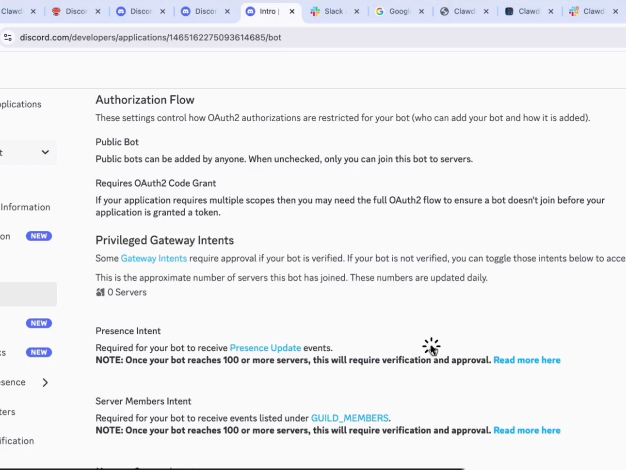The image size is (626, 470).
Task: Select App Verification in the sidebar
Action: click(x=17, y=440)
